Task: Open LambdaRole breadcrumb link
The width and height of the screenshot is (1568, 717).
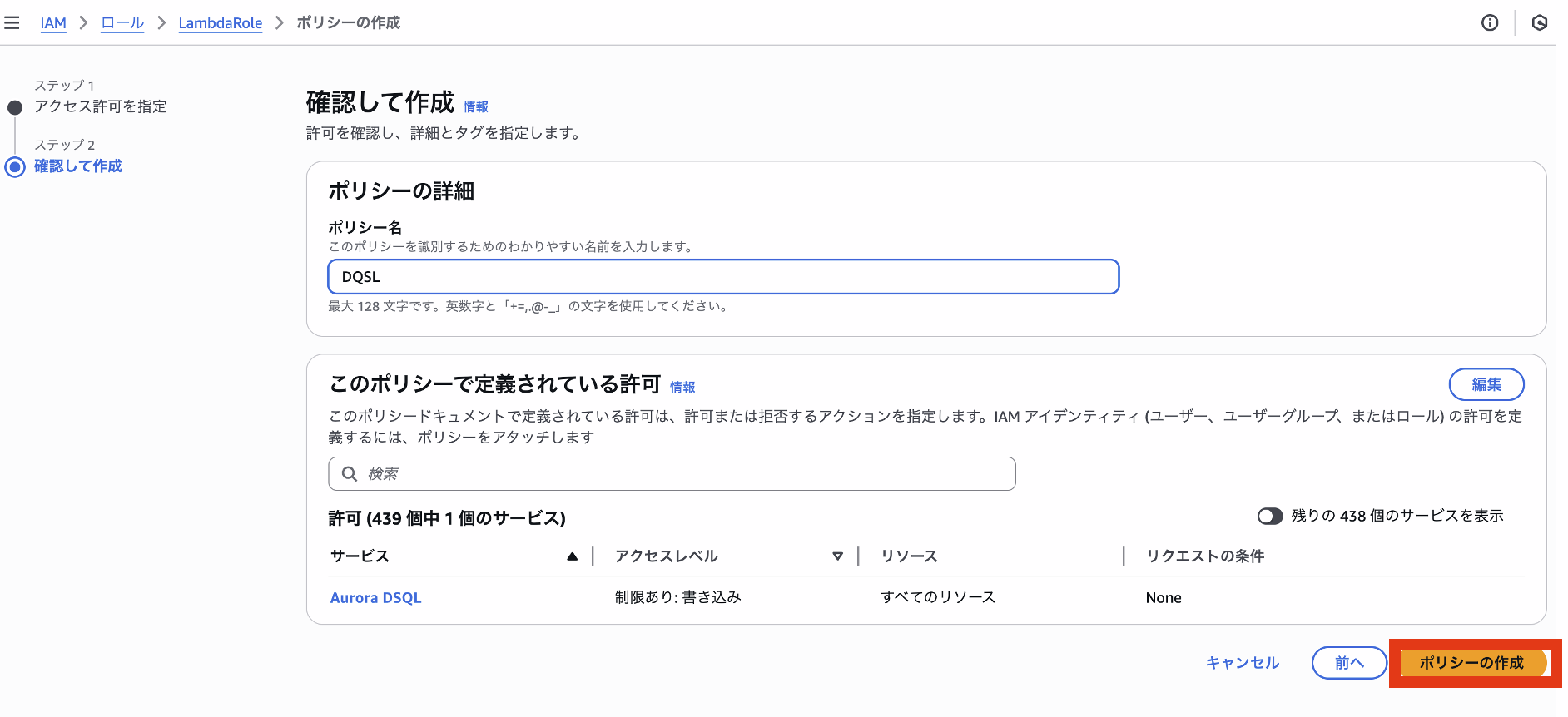Action: (x=221, y=23)
